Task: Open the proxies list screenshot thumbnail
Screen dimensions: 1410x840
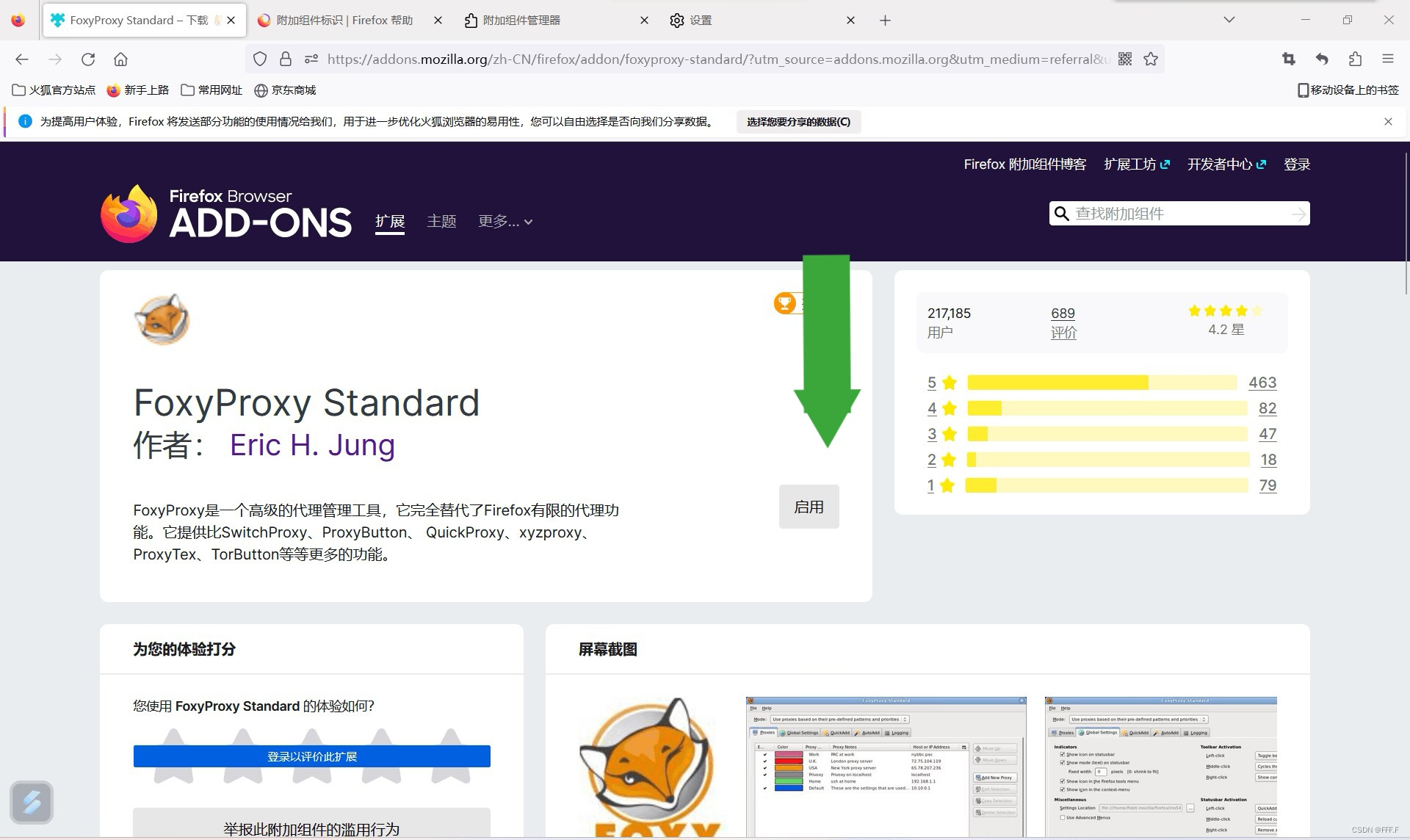Action: pyautogui.click(x=886, y=766)
